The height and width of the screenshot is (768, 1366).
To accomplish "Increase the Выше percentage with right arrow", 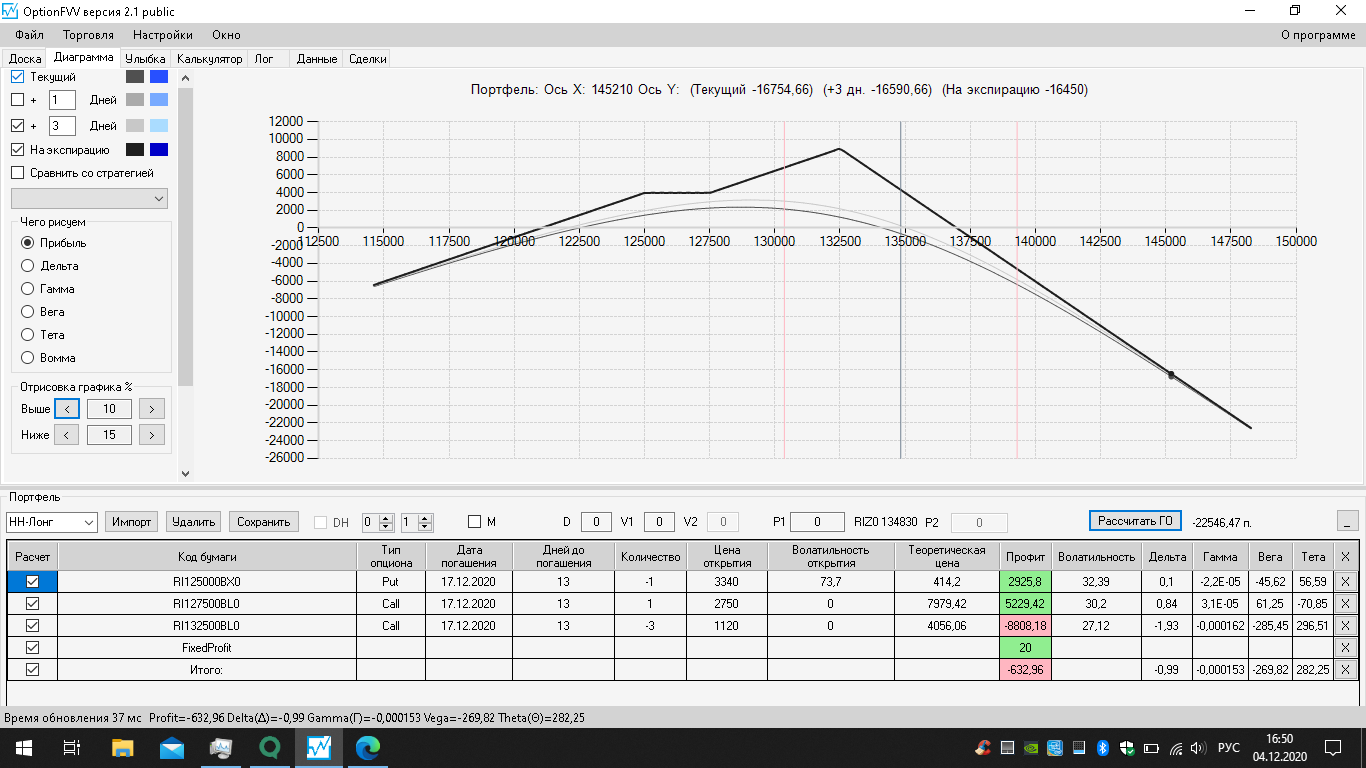I will click(152, 408).
